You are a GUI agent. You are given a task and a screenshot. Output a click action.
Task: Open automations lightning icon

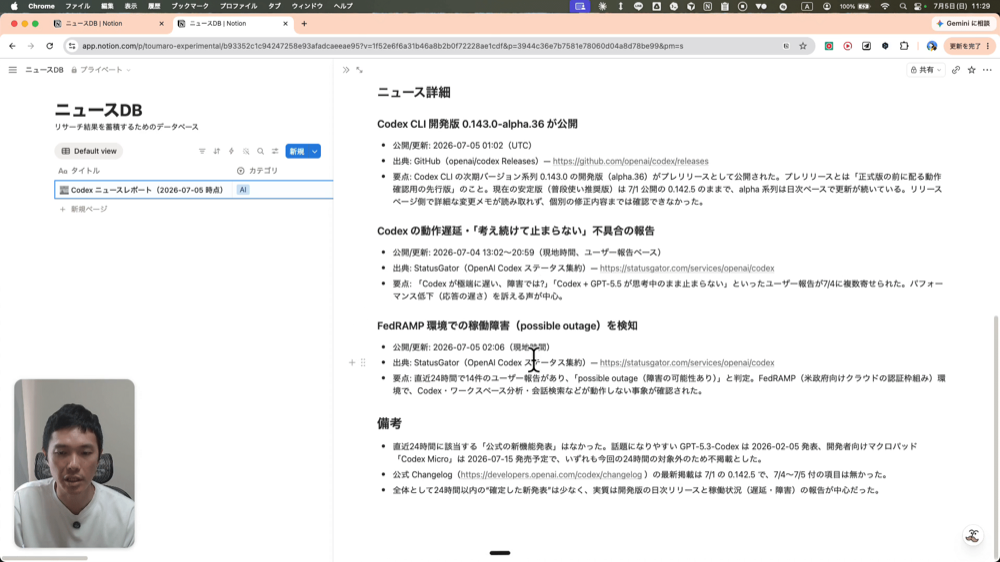pyautogui.click(x=232, y=151)
